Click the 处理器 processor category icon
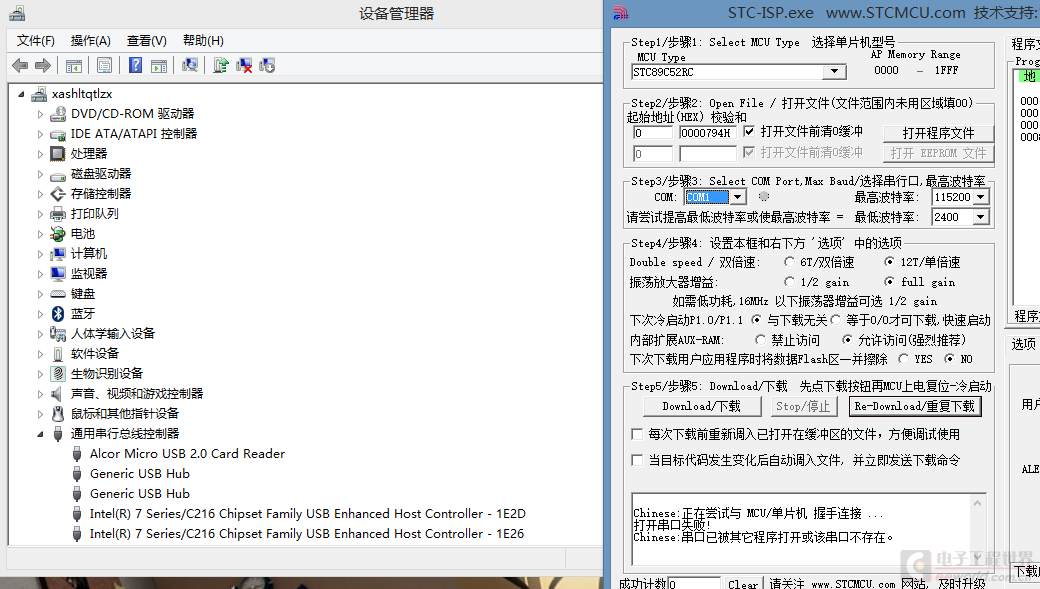1040x589 pixels. point(58,154)
